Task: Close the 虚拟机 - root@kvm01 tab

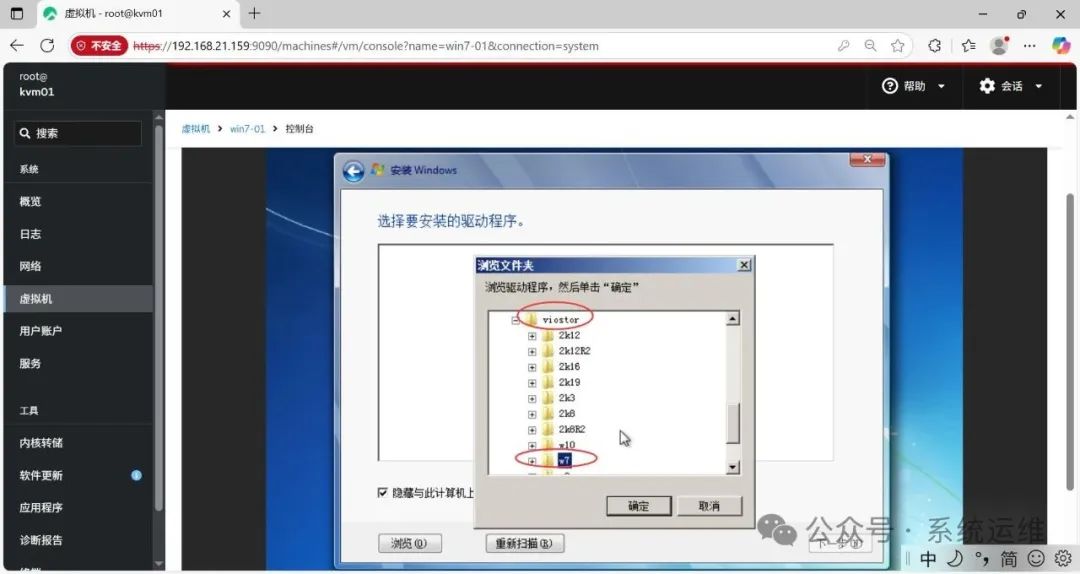Action: pyautogui.click(x=227, y=13)
